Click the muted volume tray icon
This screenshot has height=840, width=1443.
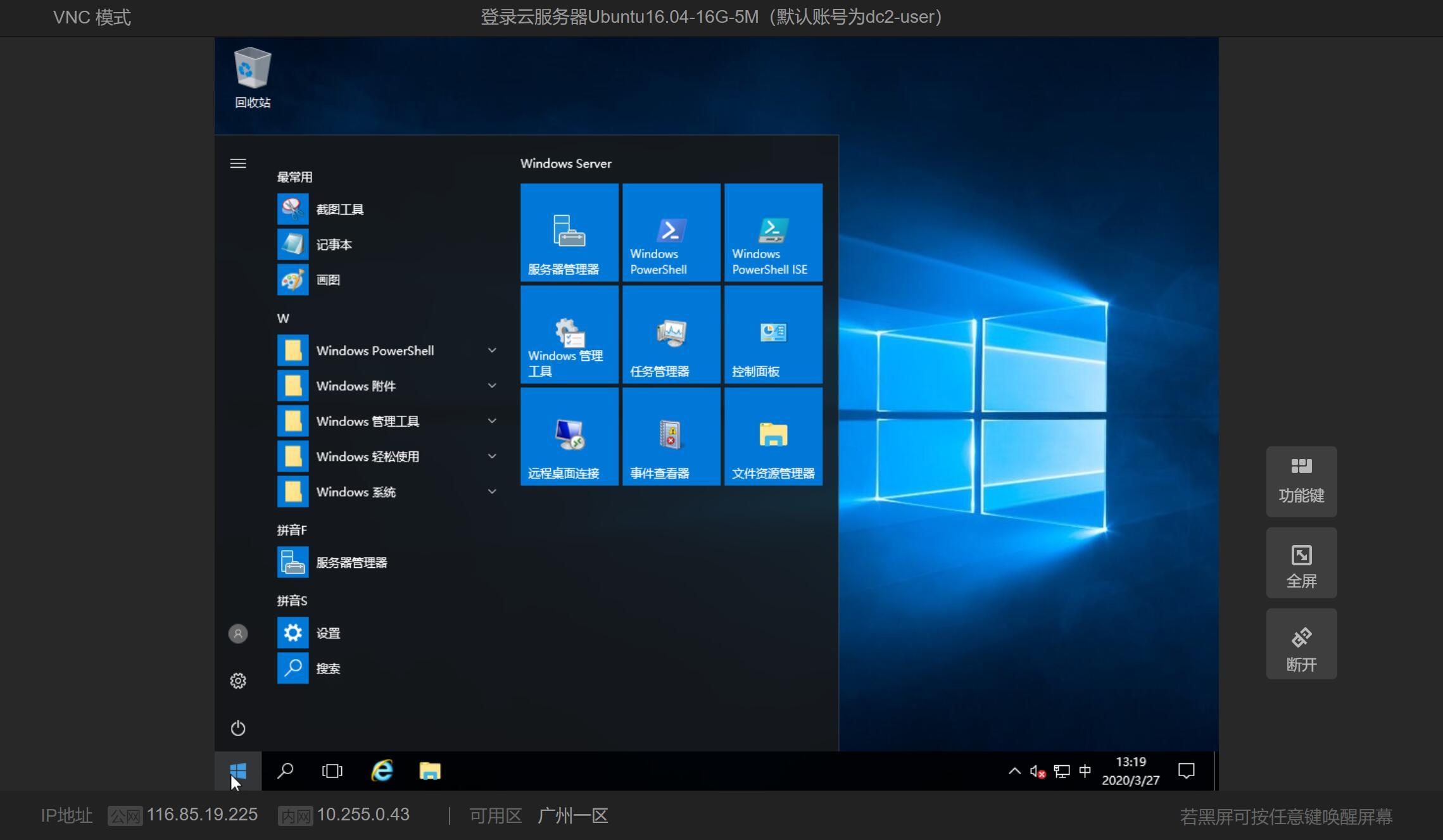[x=1038, y=772]
